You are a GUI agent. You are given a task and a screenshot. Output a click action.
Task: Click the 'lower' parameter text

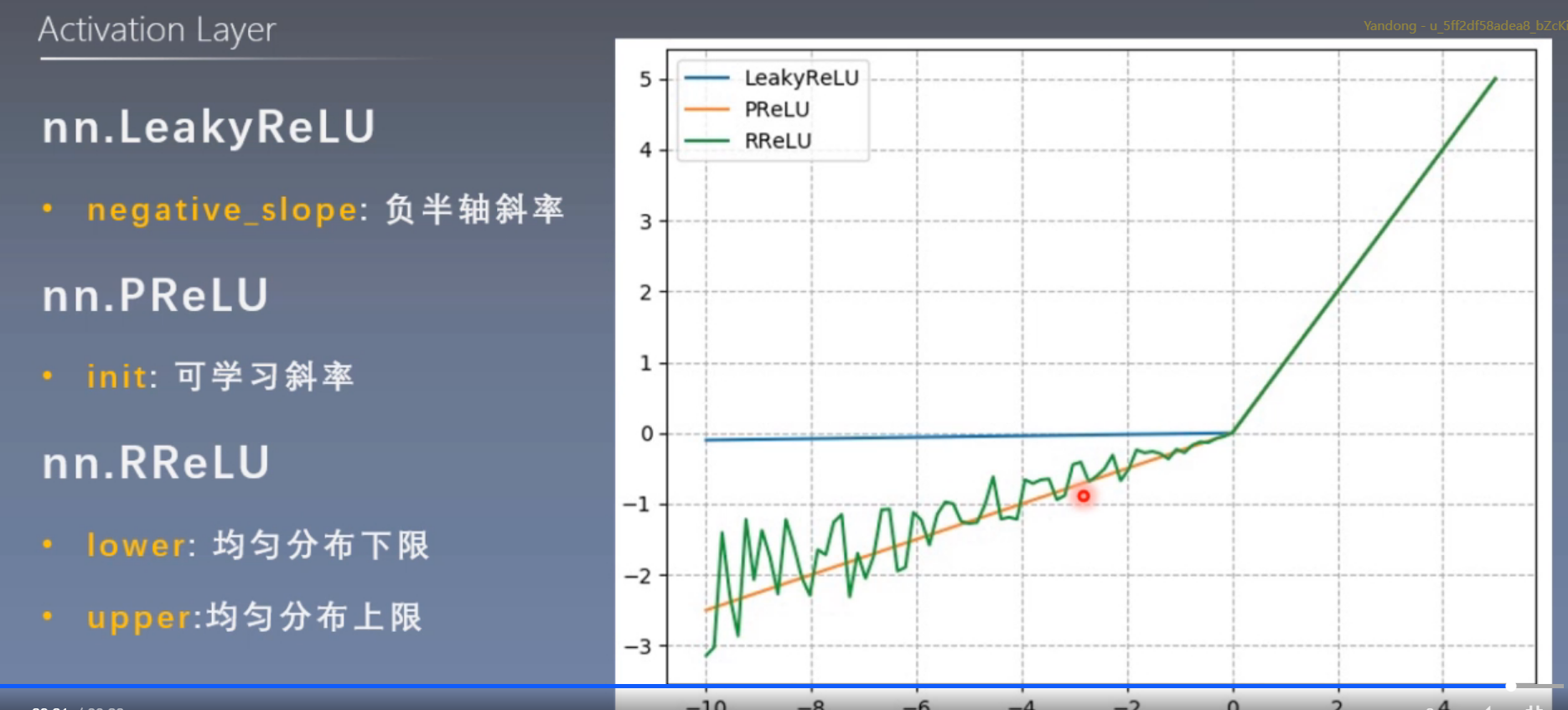point(137,545)
